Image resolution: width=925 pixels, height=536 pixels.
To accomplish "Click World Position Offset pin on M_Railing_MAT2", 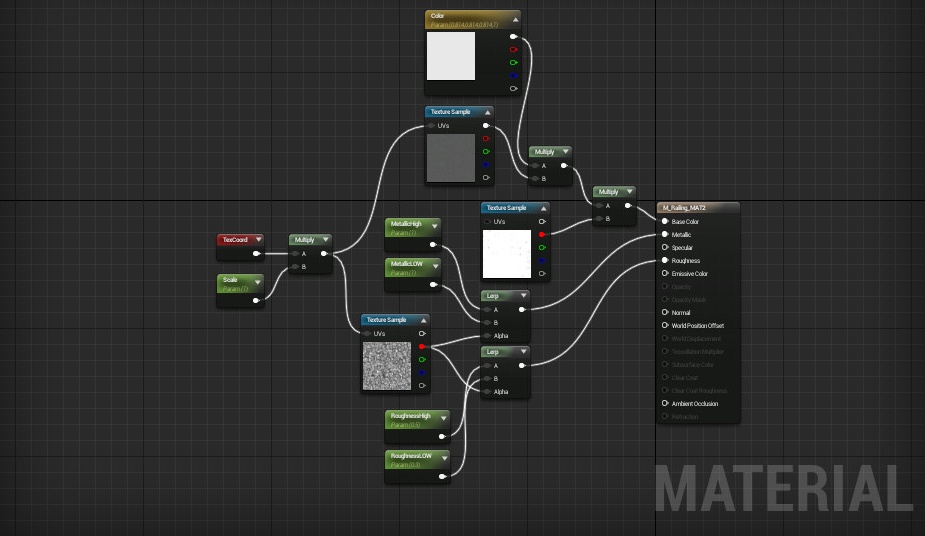I will 665,325.
